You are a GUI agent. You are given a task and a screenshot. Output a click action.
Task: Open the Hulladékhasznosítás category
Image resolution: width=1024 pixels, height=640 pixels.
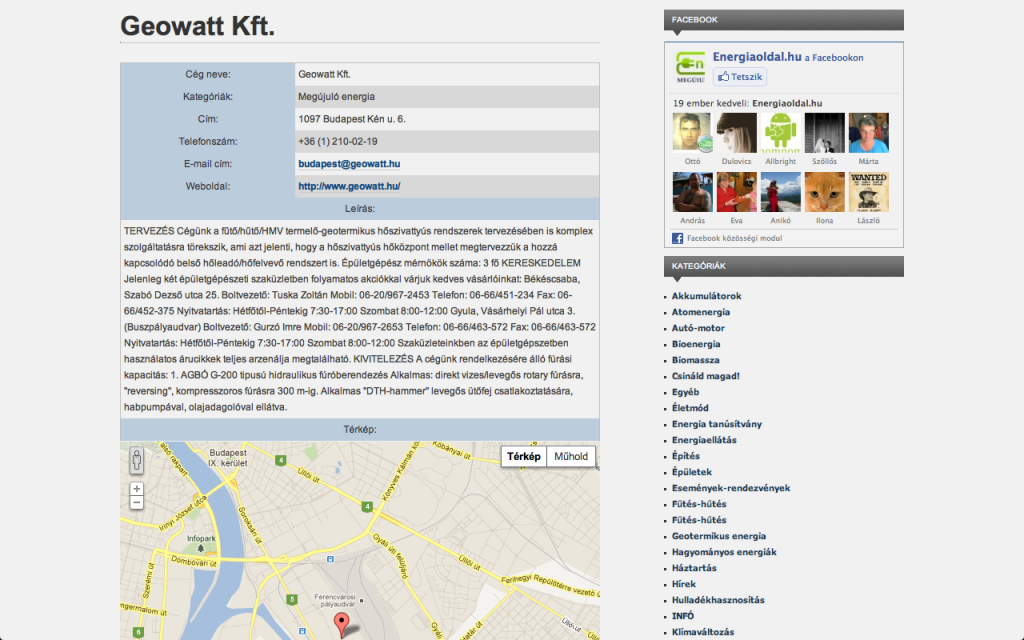(718, 600)
